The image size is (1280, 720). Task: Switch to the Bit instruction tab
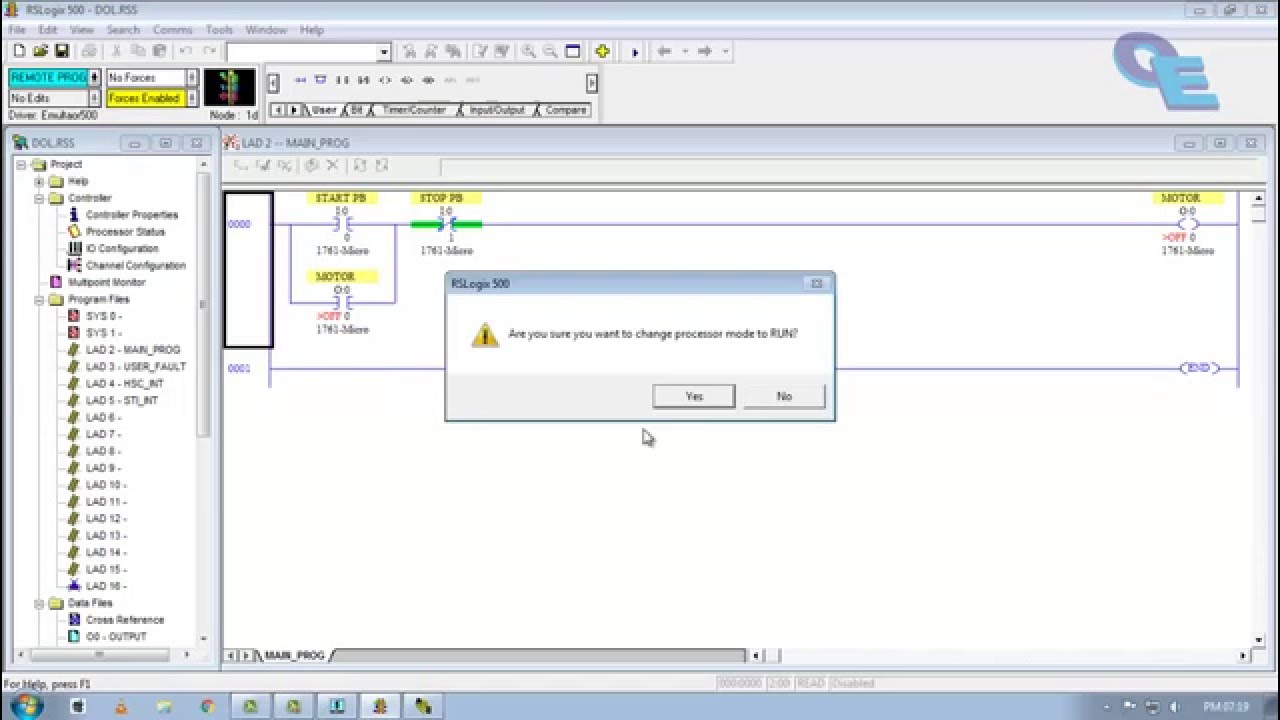357,110
